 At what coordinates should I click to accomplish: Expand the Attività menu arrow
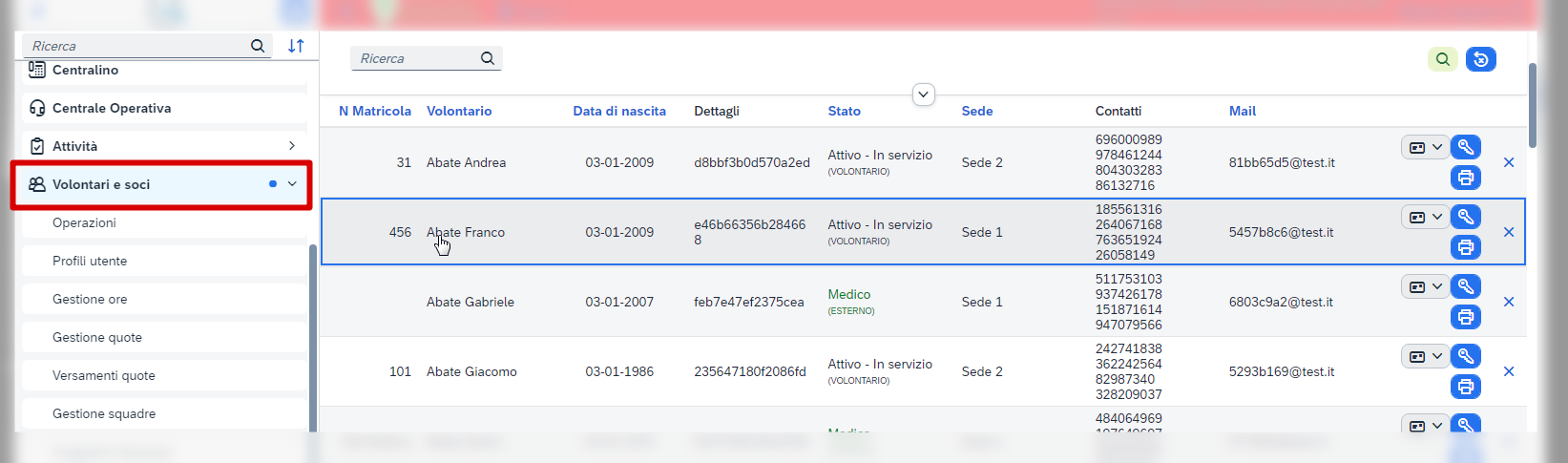click(x=292, y=146)
